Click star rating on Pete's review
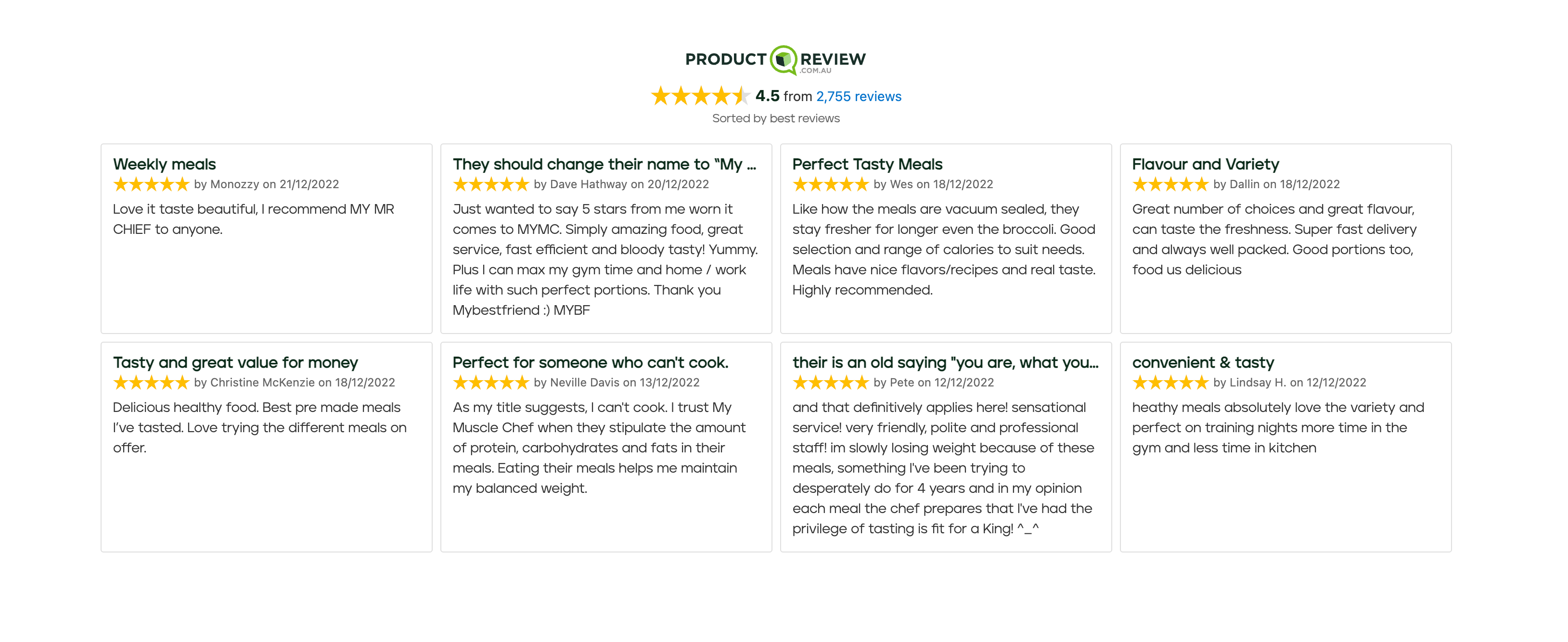Screen dimensions: 1568x642 (x=830, y=382)
